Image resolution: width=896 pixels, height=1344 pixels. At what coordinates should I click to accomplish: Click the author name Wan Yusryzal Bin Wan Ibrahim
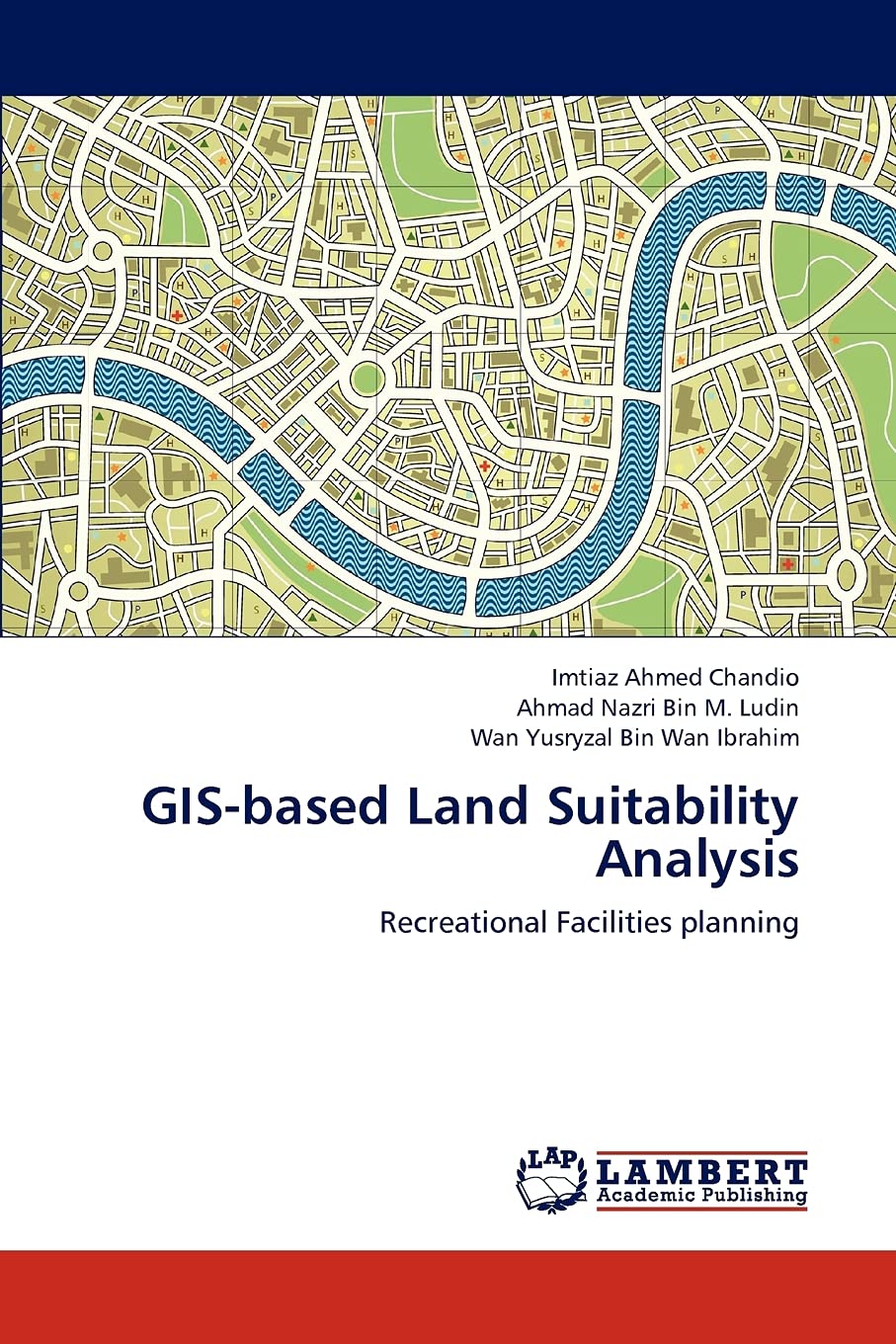click(634, 736)
